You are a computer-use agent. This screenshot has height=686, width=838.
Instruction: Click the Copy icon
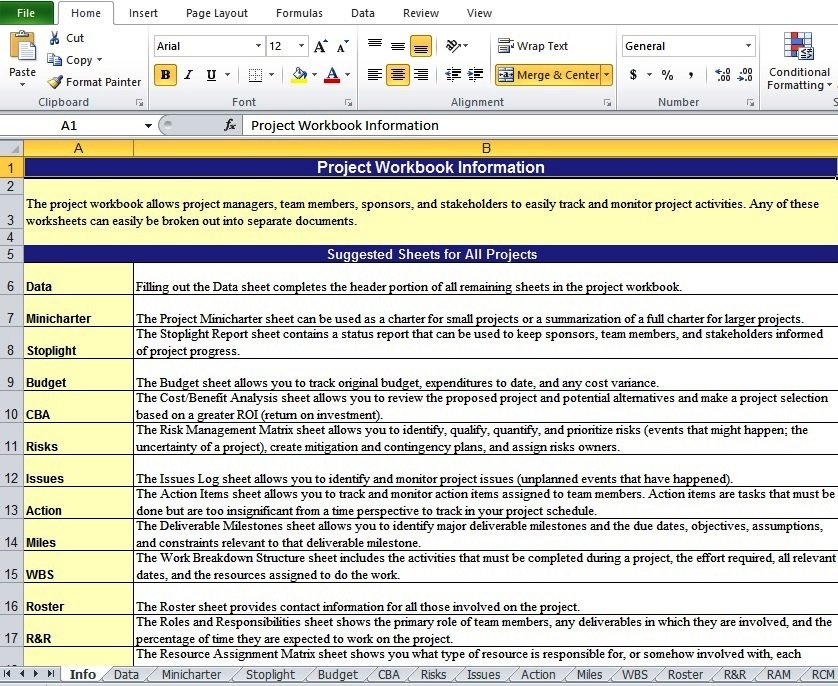54,60
